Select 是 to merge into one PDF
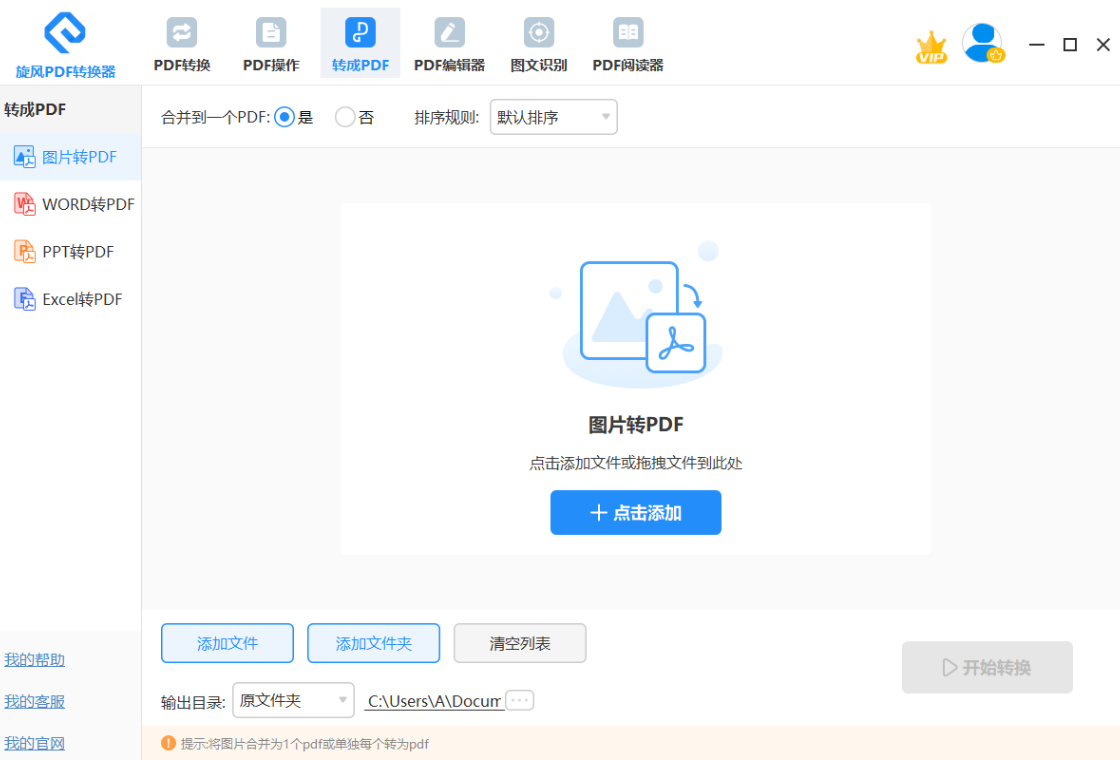The width and height of the screenshot is (1120, 760). (284, 117)
